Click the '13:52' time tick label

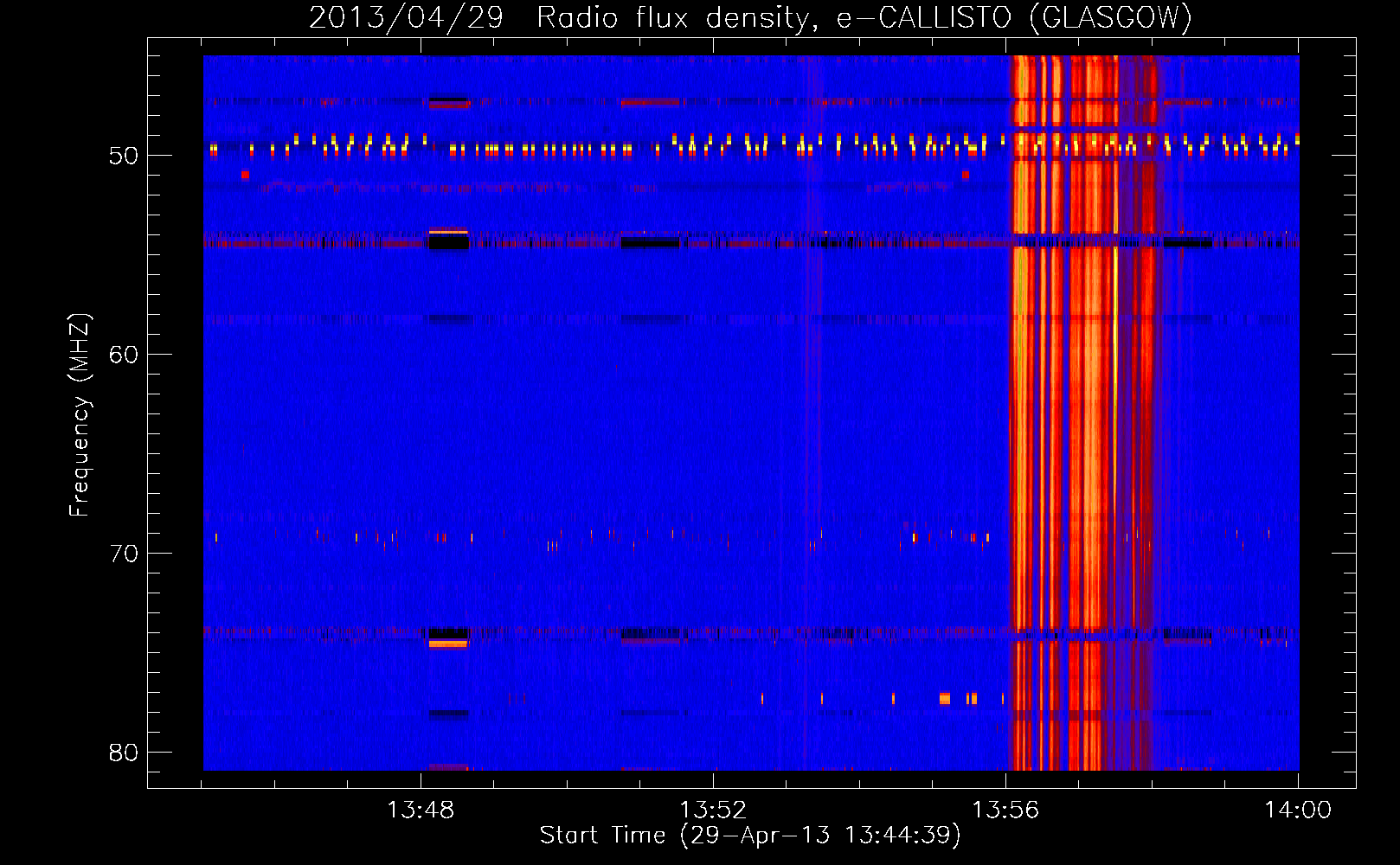click(x=713, y=810)
